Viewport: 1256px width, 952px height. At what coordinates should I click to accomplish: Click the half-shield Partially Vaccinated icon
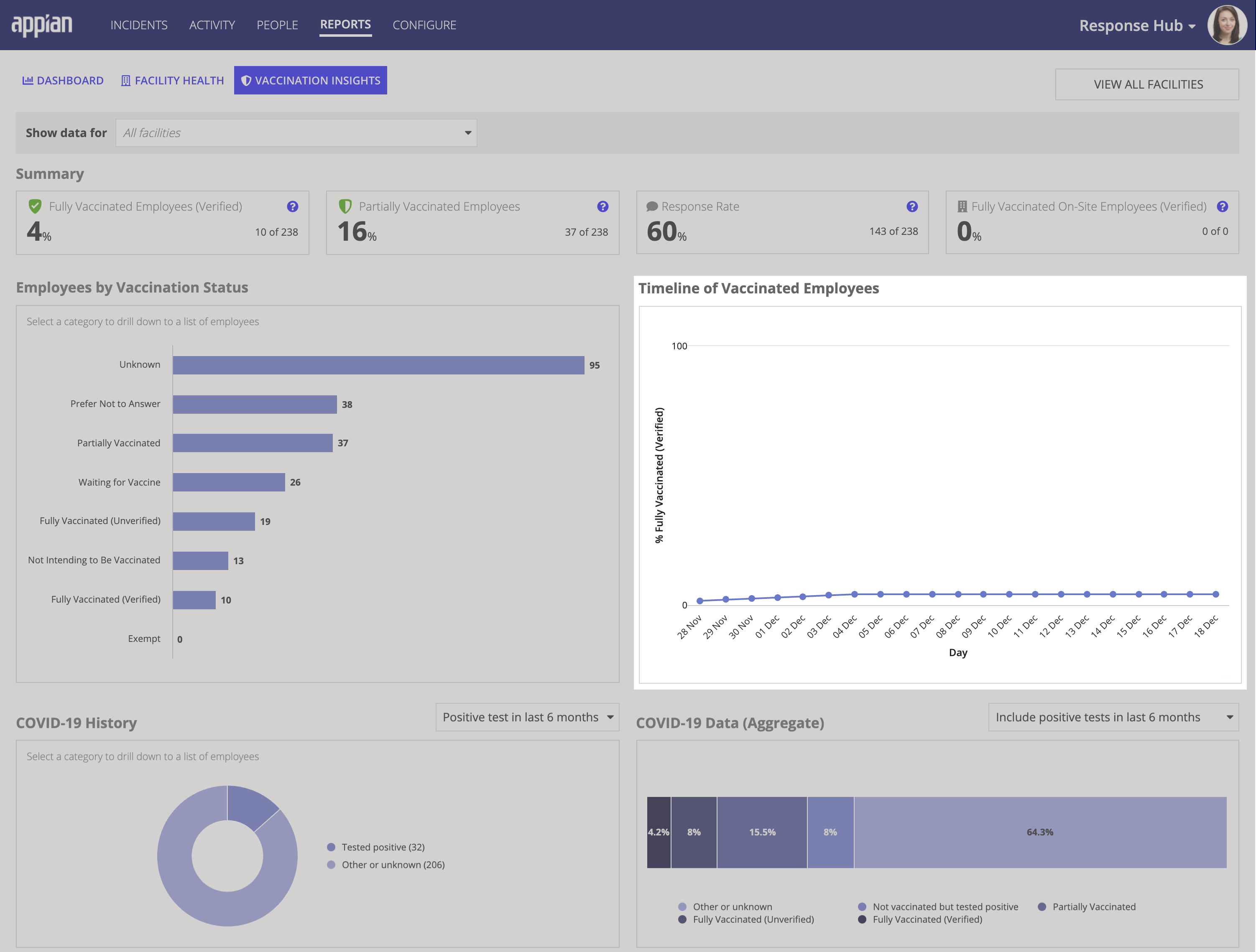[345, 206]
